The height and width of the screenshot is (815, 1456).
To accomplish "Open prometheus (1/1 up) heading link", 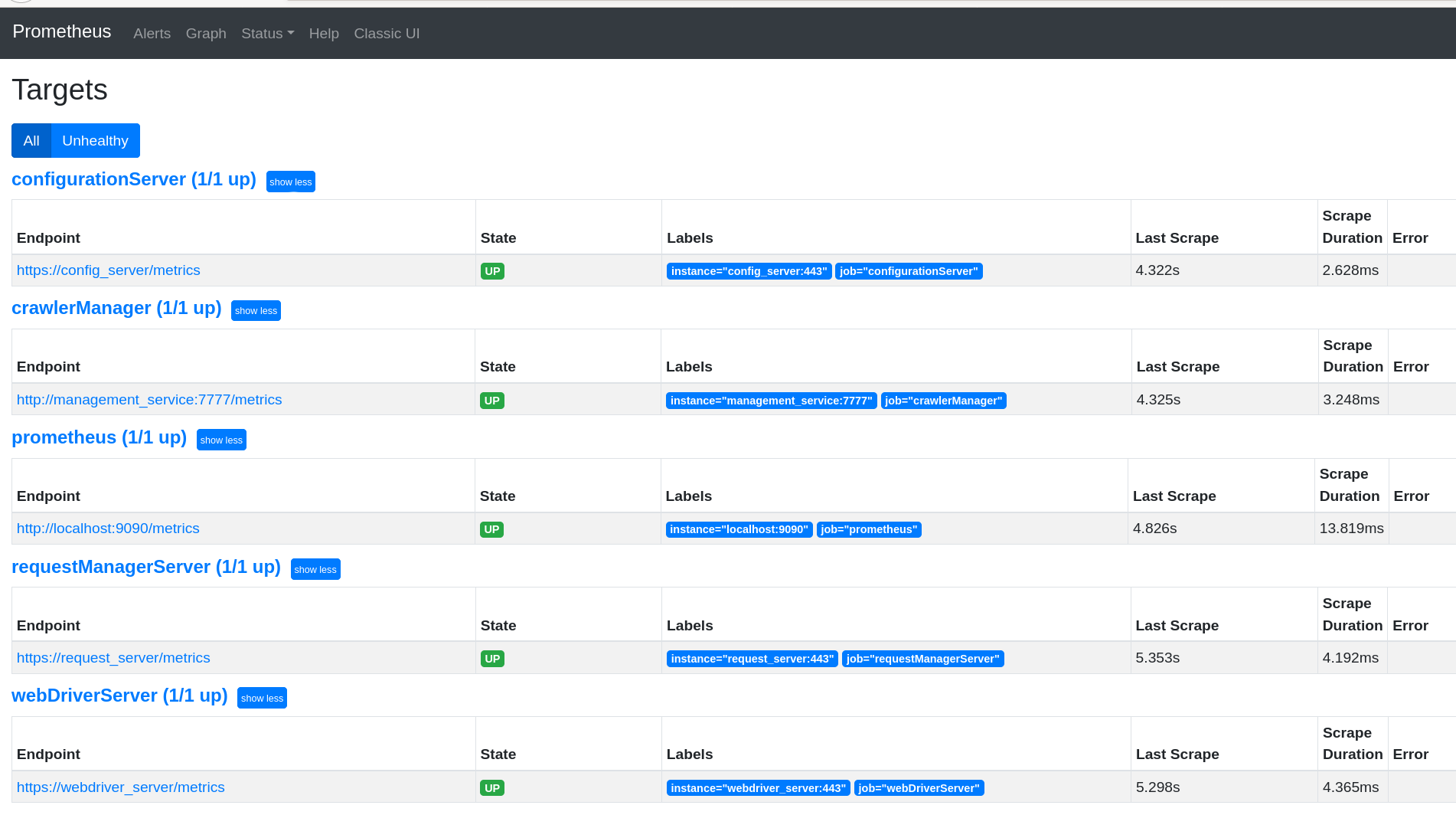I will point(100,437).
